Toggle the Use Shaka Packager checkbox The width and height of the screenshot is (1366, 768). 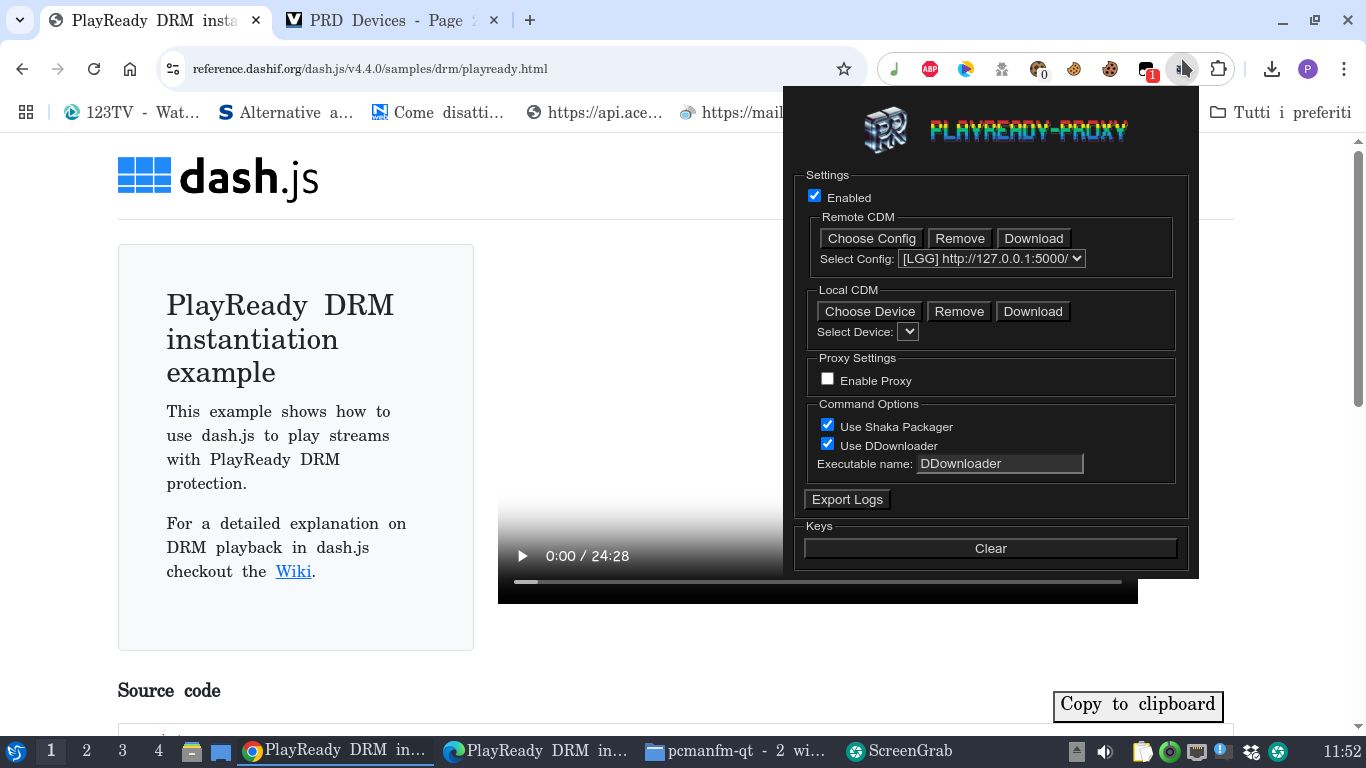click(x=827, y=425)
